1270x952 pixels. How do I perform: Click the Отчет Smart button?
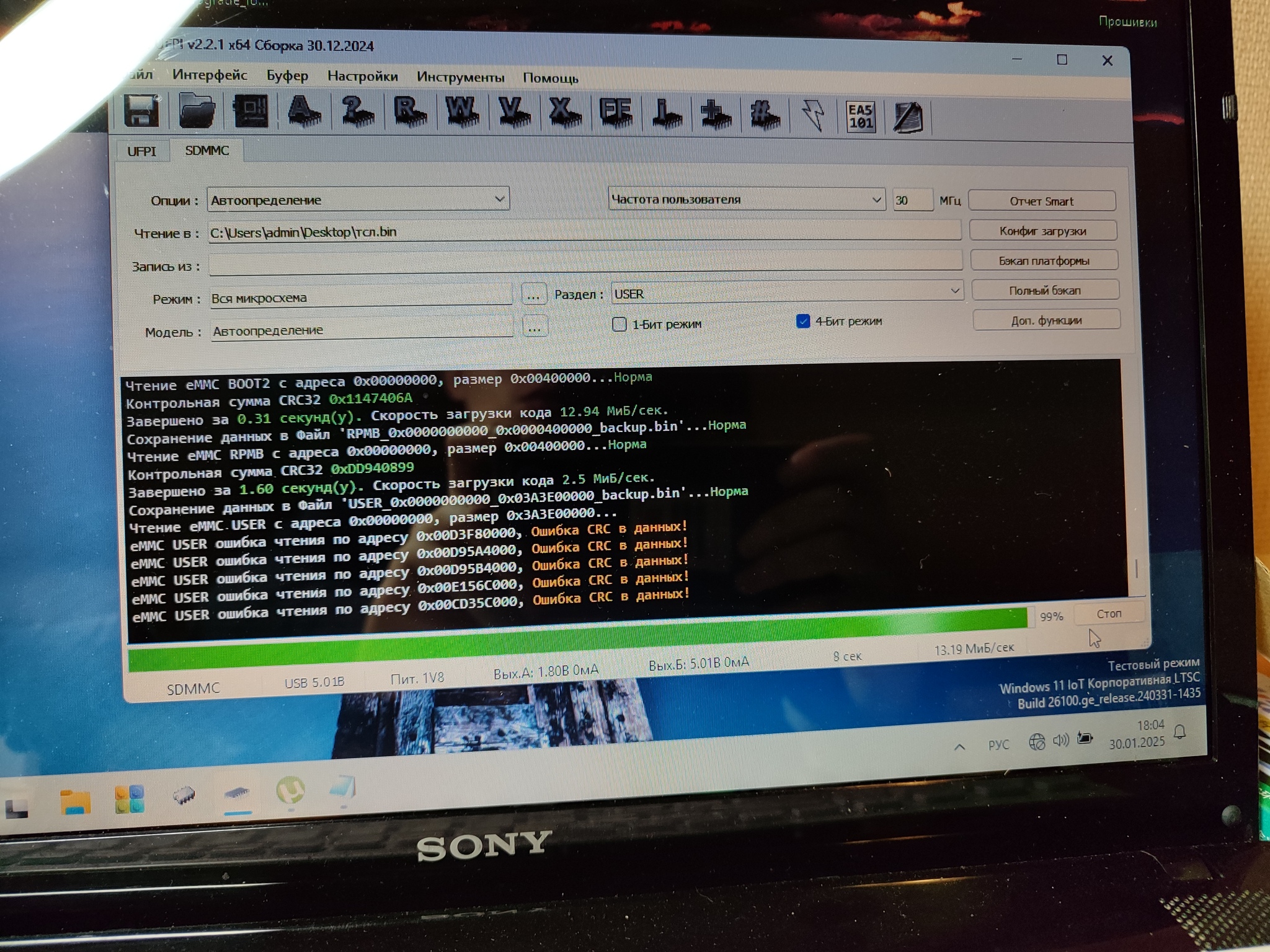[x=1041, y=201]
